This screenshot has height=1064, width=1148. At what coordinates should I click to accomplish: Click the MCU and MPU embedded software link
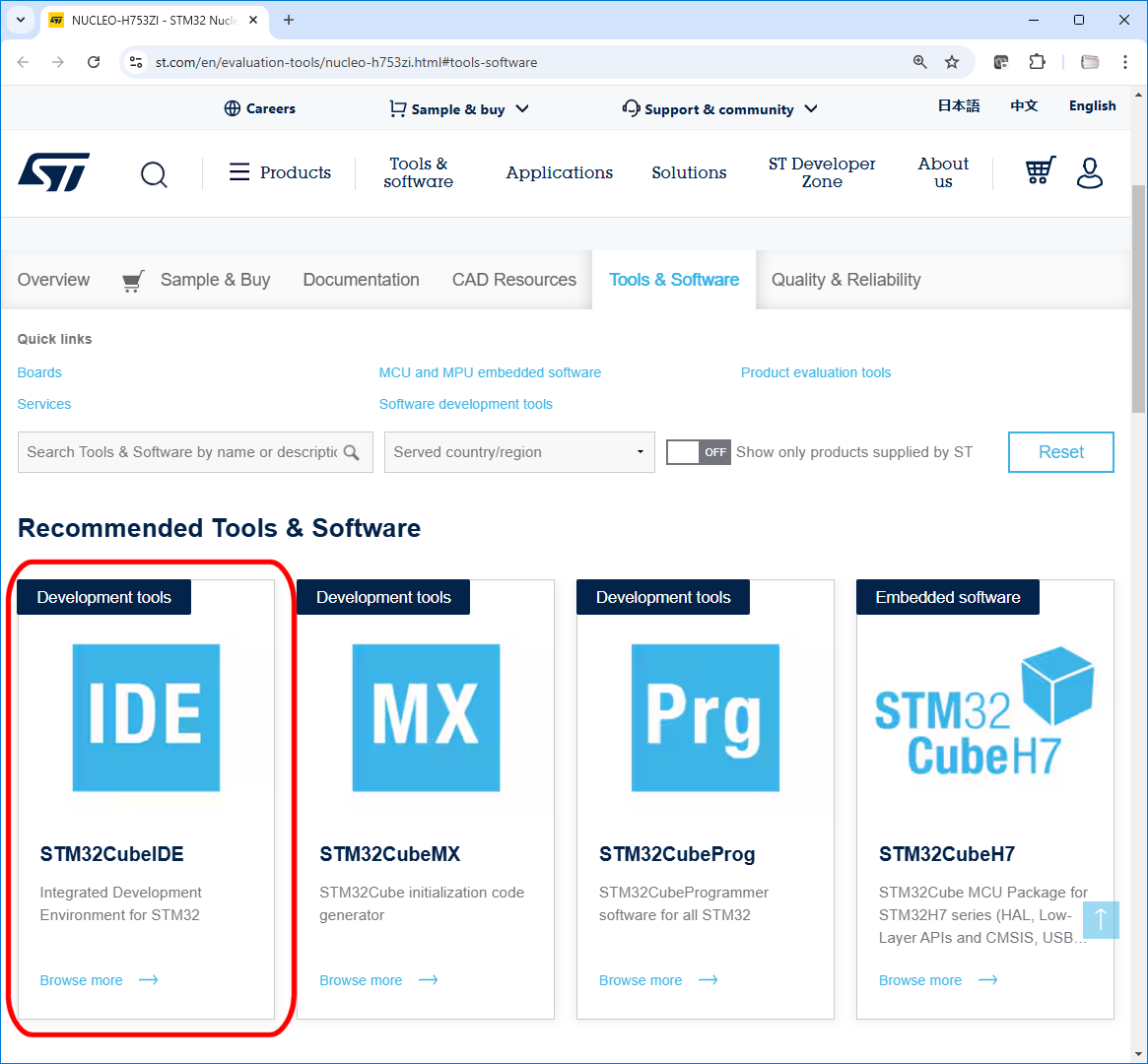point(490,372)
